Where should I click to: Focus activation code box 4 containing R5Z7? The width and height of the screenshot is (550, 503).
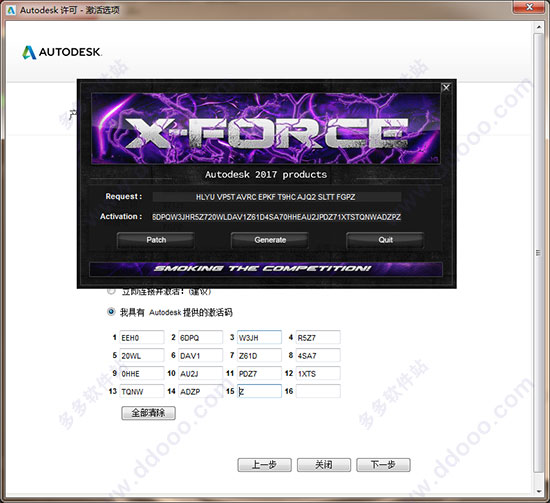[x=318, y=337]
